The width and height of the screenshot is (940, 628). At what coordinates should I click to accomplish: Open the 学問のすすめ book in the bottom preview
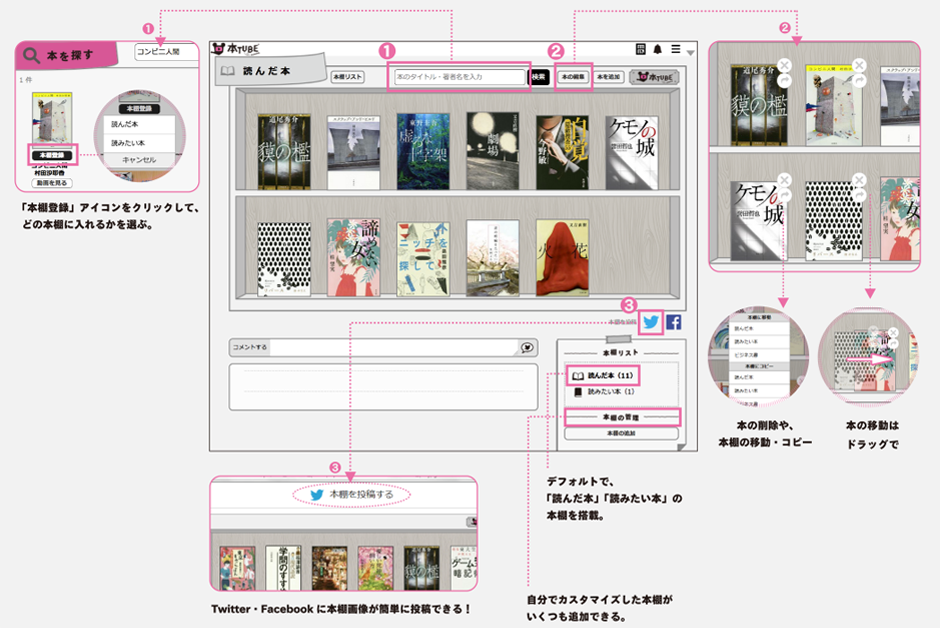tap(283, 568)
